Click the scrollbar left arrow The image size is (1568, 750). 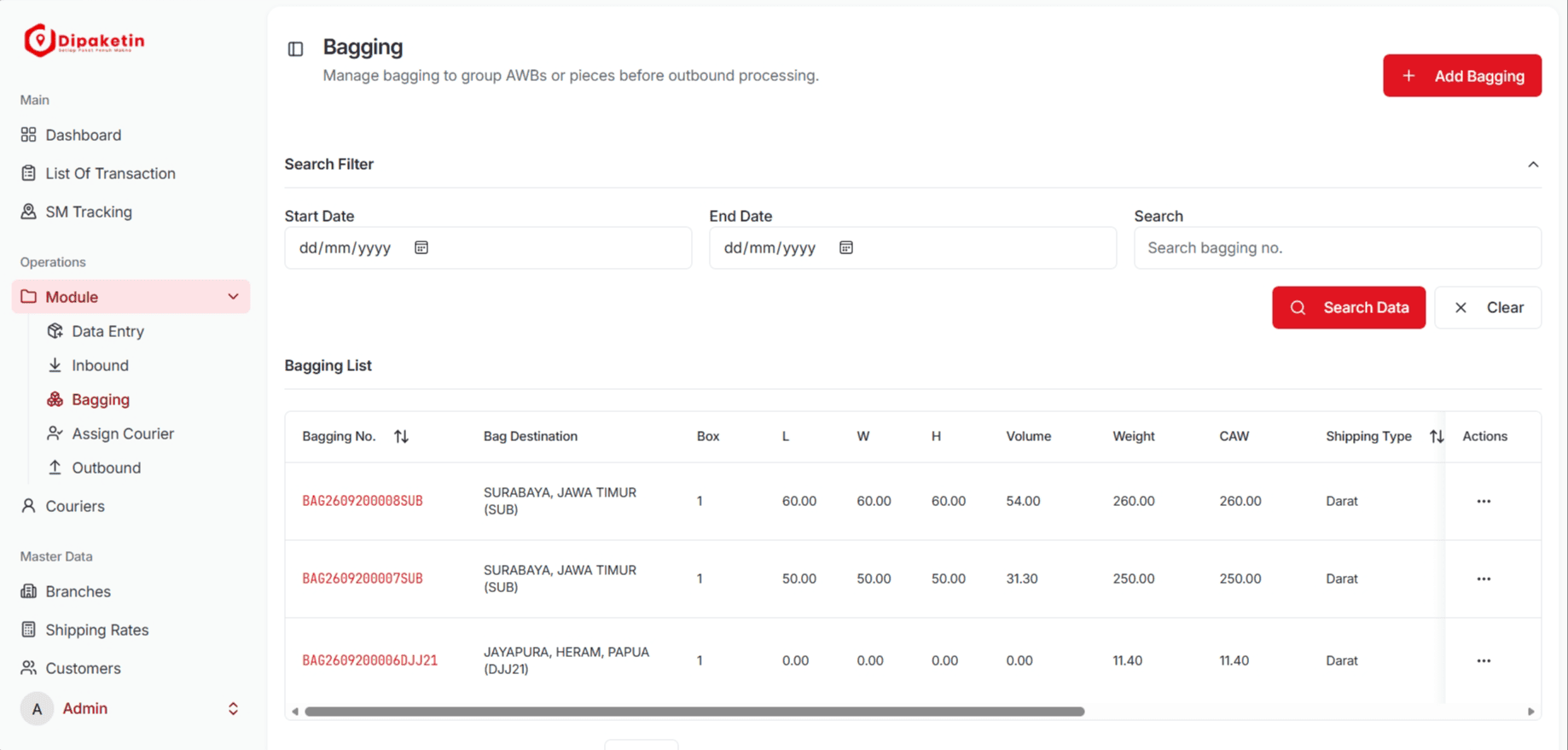coord(295,712)
